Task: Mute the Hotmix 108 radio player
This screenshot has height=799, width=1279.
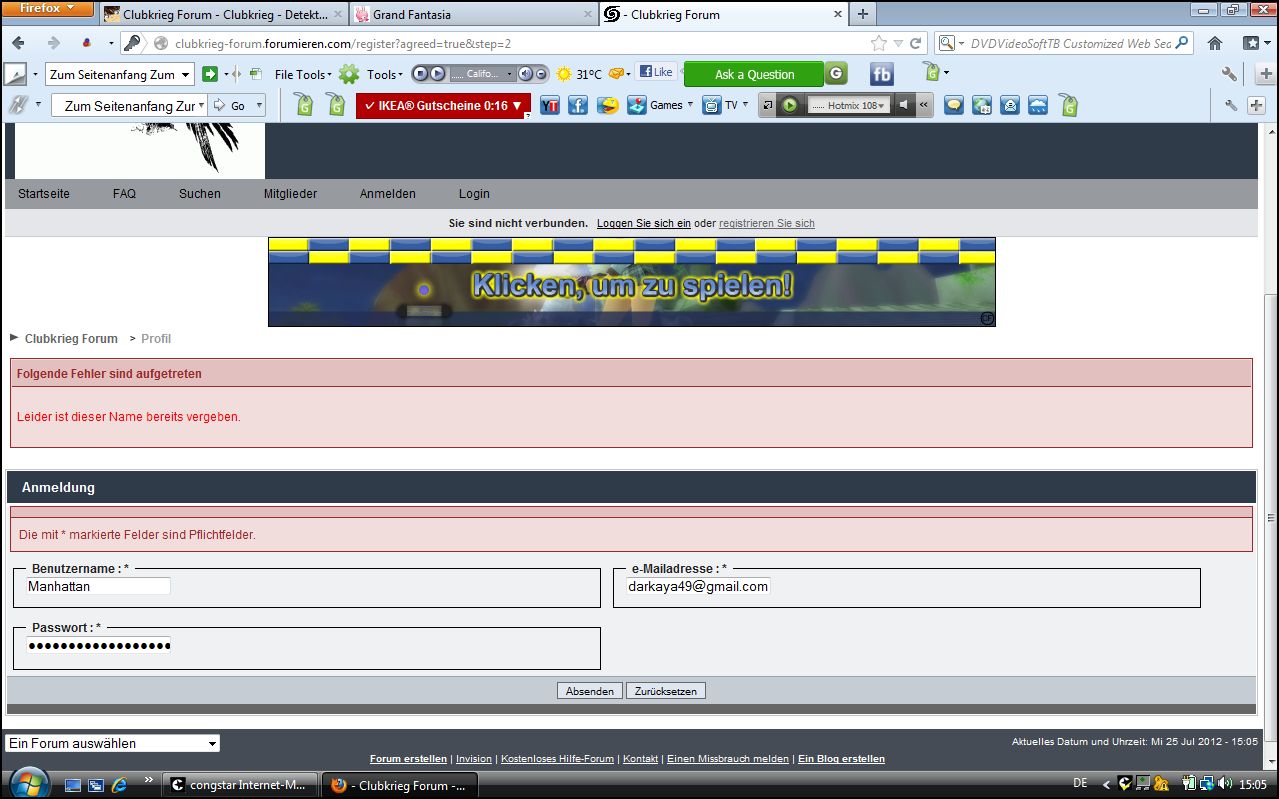Action: 903,105
